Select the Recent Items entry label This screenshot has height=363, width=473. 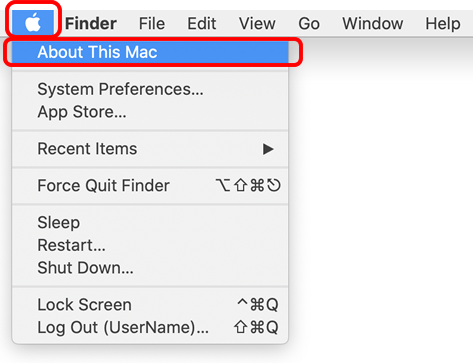[x=87, y=149]
